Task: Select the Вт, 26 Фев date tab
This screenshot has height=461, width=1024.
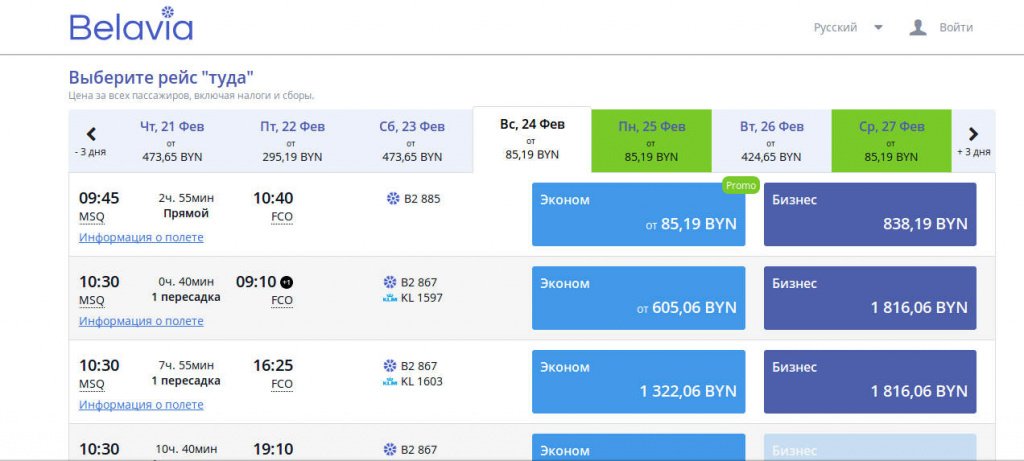Action: click(771, 141)
